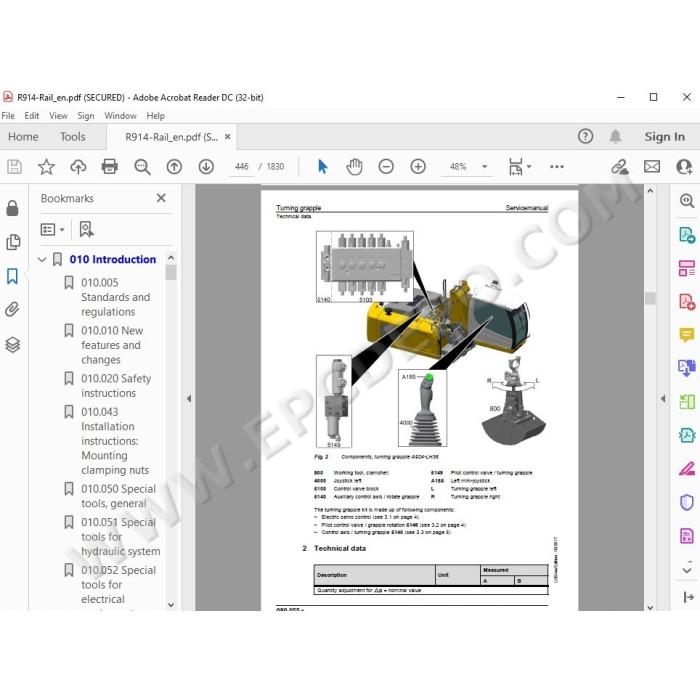Open the Find text magnifier
Screen dimensions: 700x700
[142, 167]
